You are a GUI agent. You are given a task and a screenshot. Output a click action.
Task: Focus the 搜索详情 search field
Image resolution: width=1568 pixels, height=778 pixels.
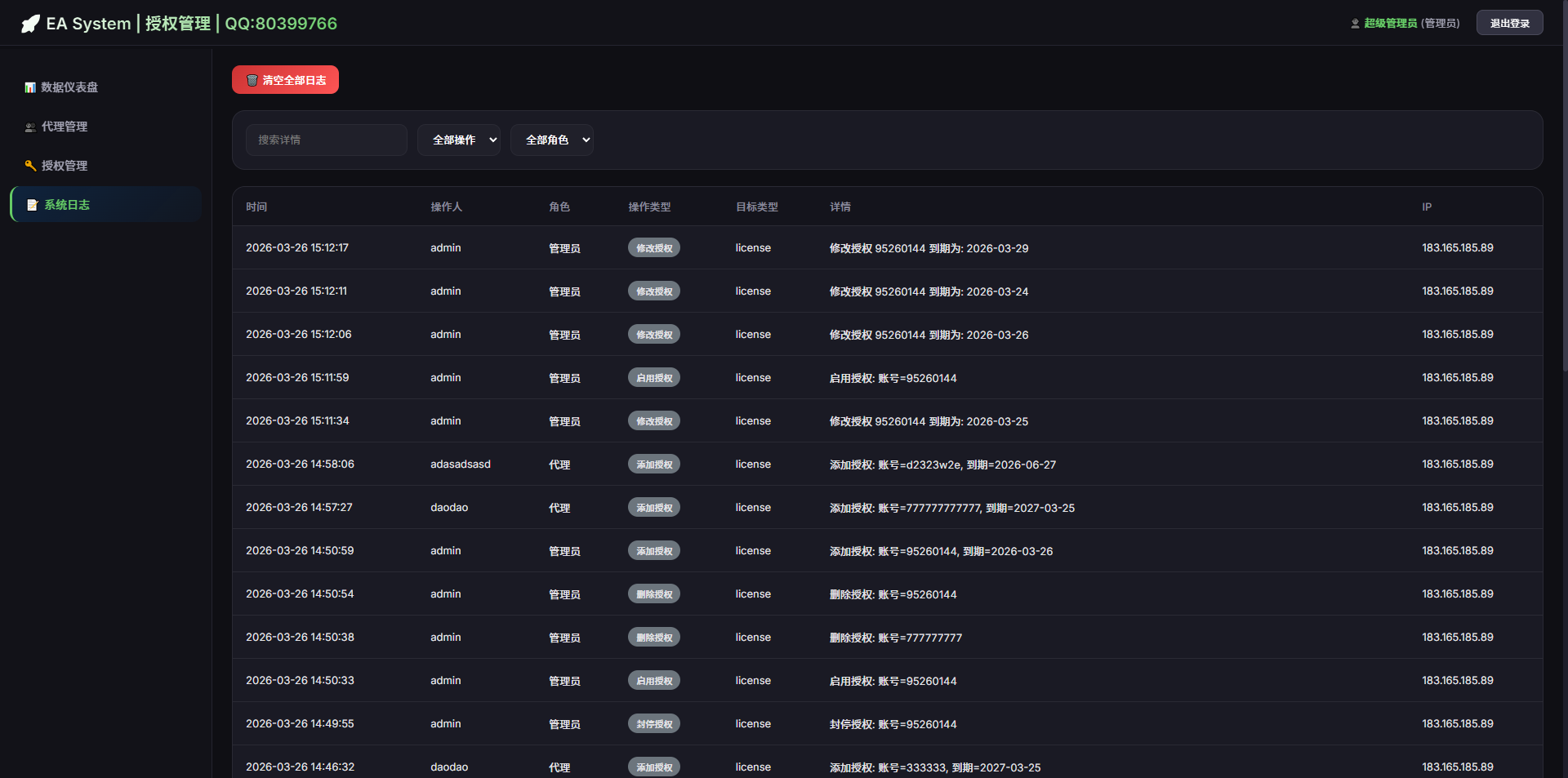point(327,140)
